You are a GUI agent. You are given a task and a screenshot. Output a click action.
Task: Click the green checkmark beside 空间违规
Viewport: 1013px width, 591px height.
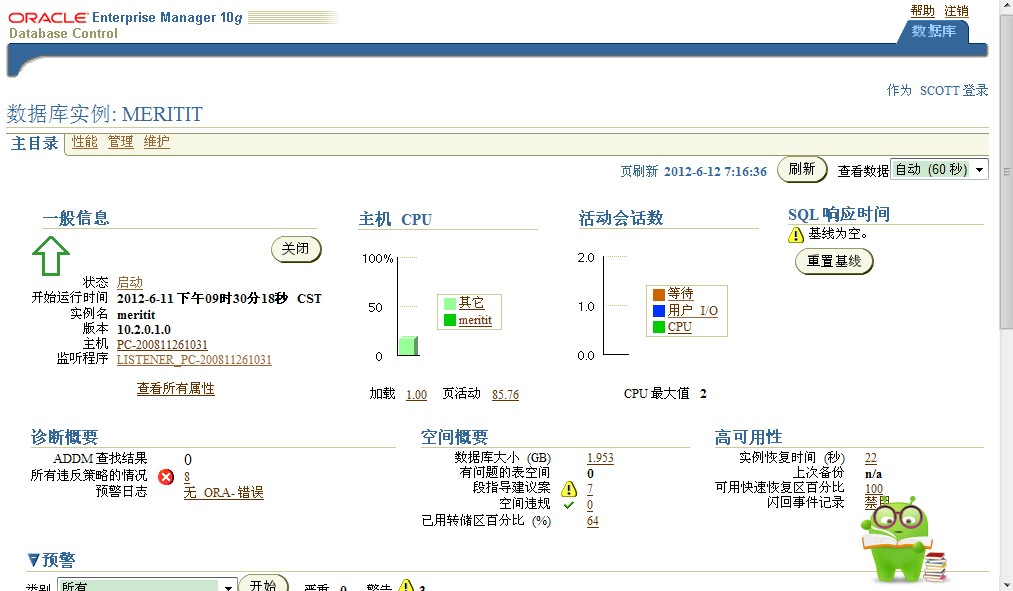[569, 505]
